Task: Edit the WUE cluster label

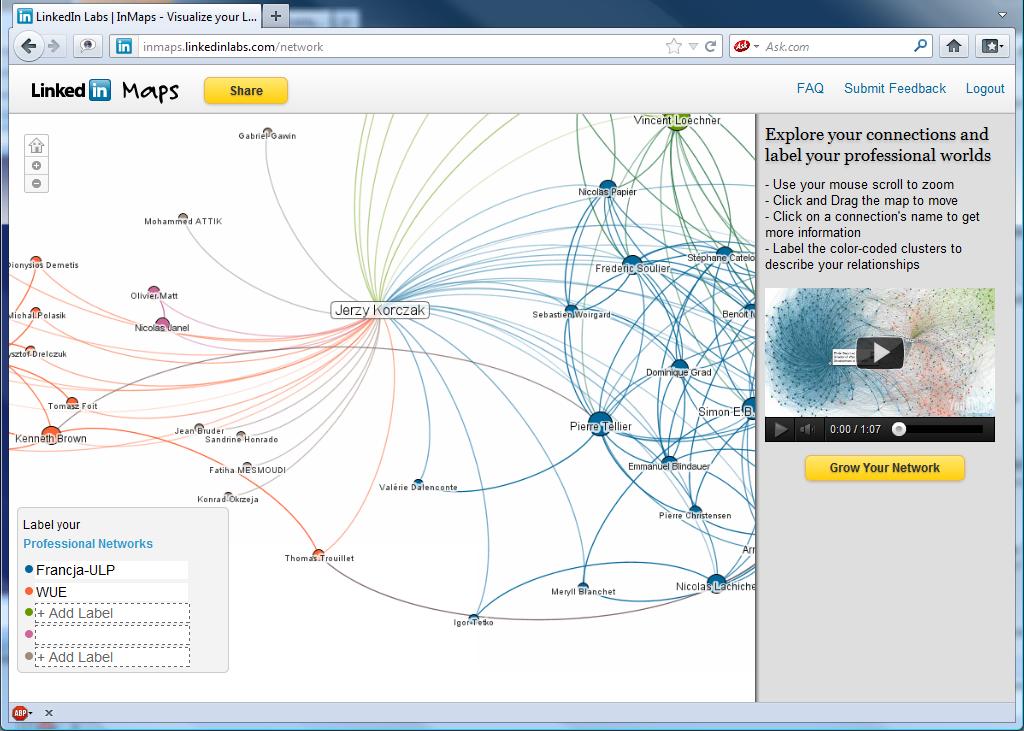Action: 112,592
